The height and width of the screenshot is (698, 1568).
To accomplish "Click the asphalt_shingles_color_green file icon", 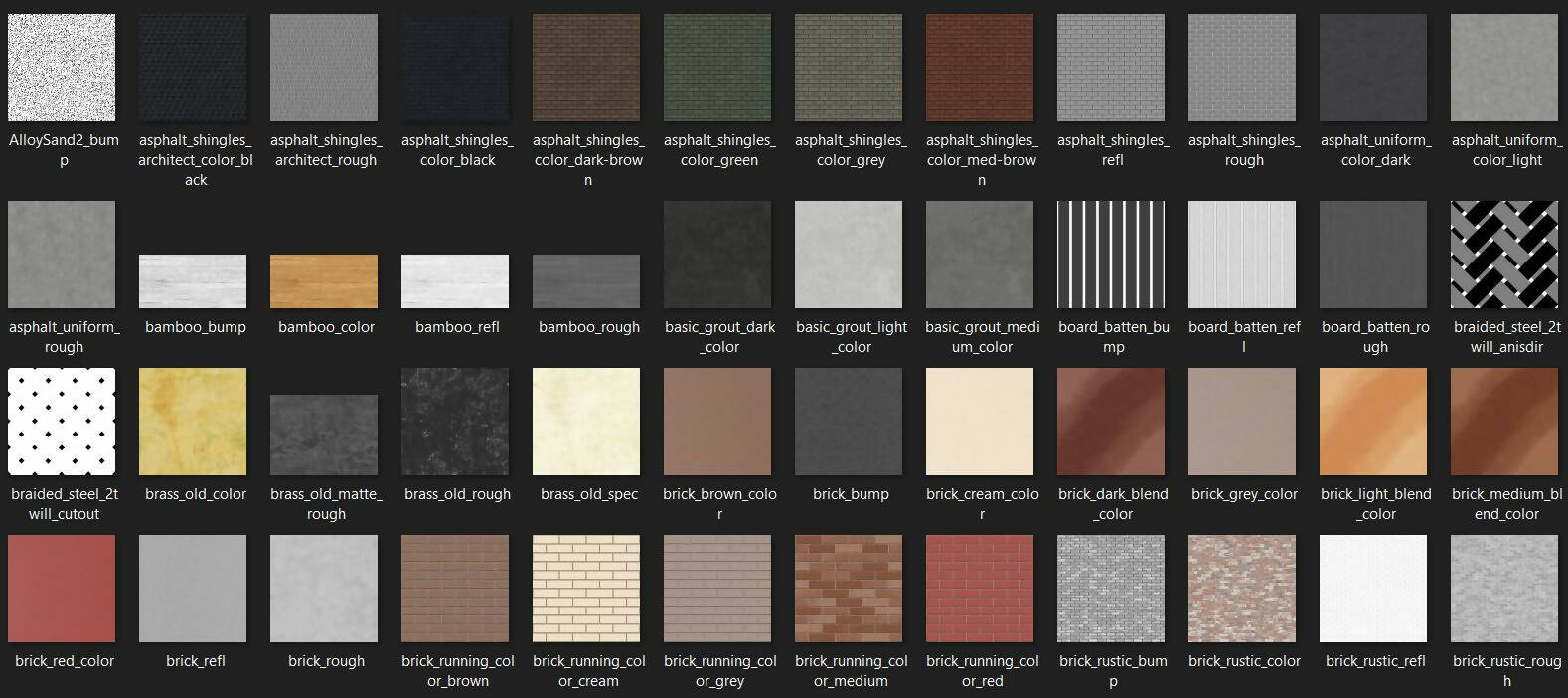I will (719, 68).
